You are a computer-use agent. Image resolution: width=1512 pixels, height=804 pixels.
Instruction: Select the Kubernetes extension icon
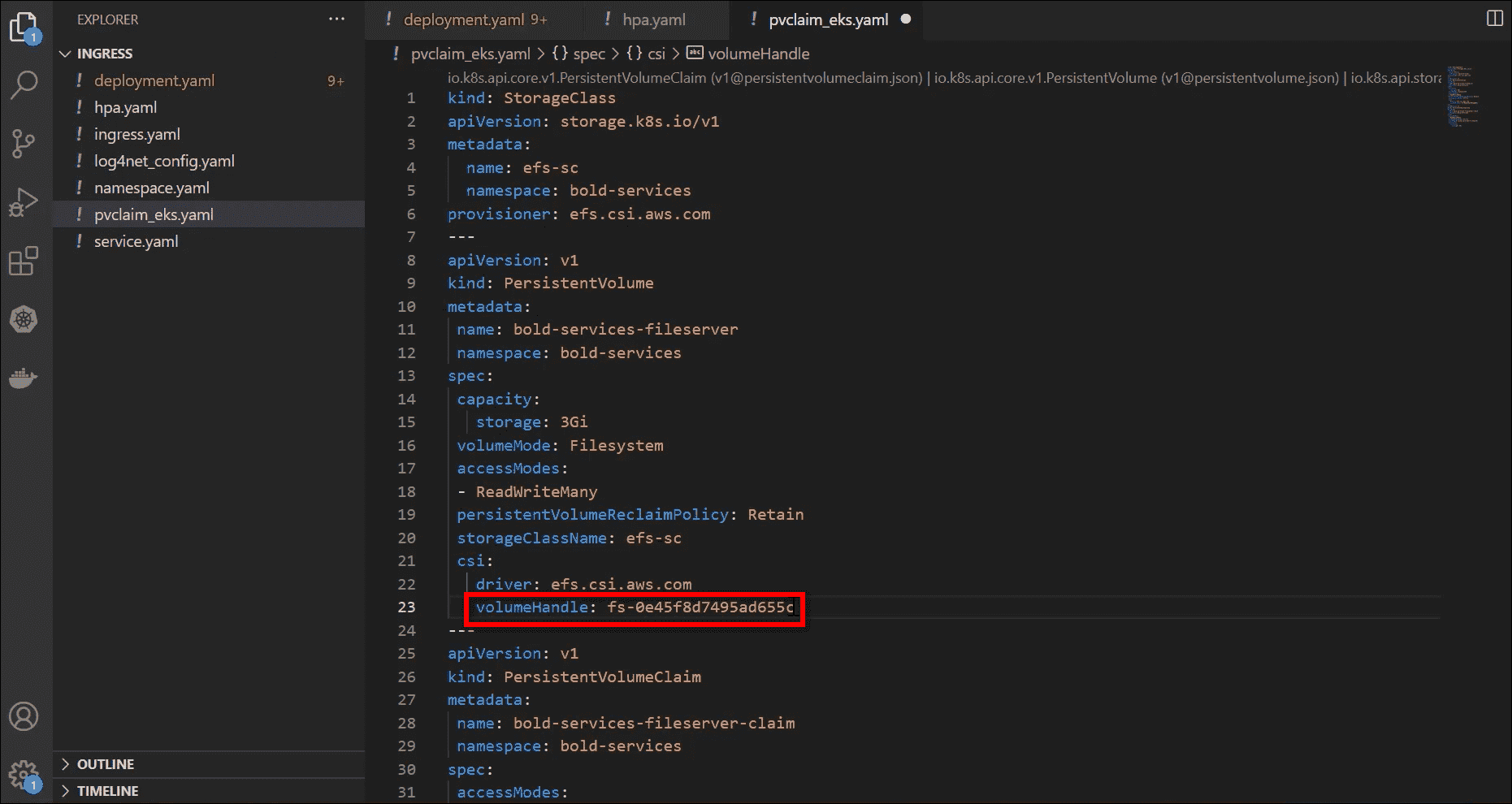[24, 319]
